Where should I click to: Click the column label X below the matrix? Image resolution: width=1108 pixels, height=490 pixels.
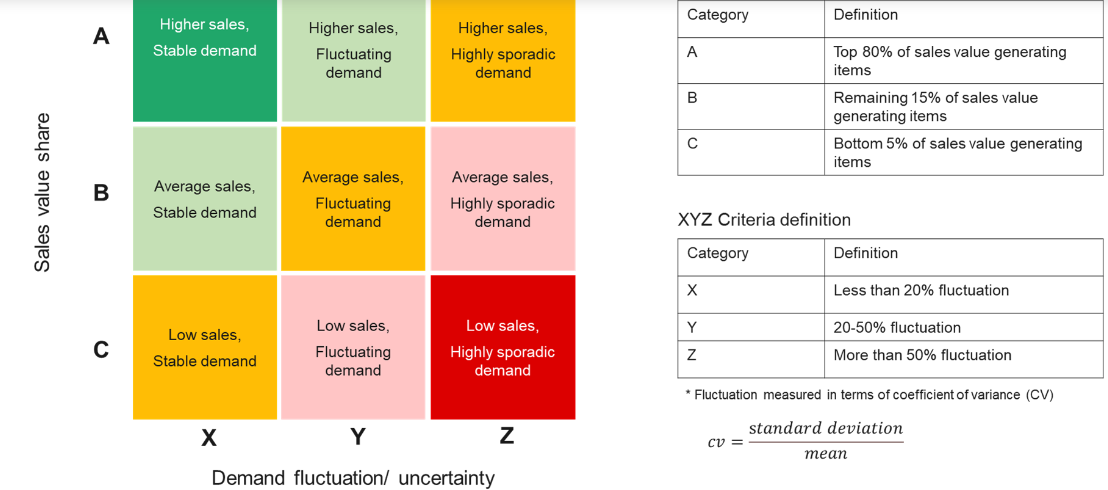coord(208,438)
